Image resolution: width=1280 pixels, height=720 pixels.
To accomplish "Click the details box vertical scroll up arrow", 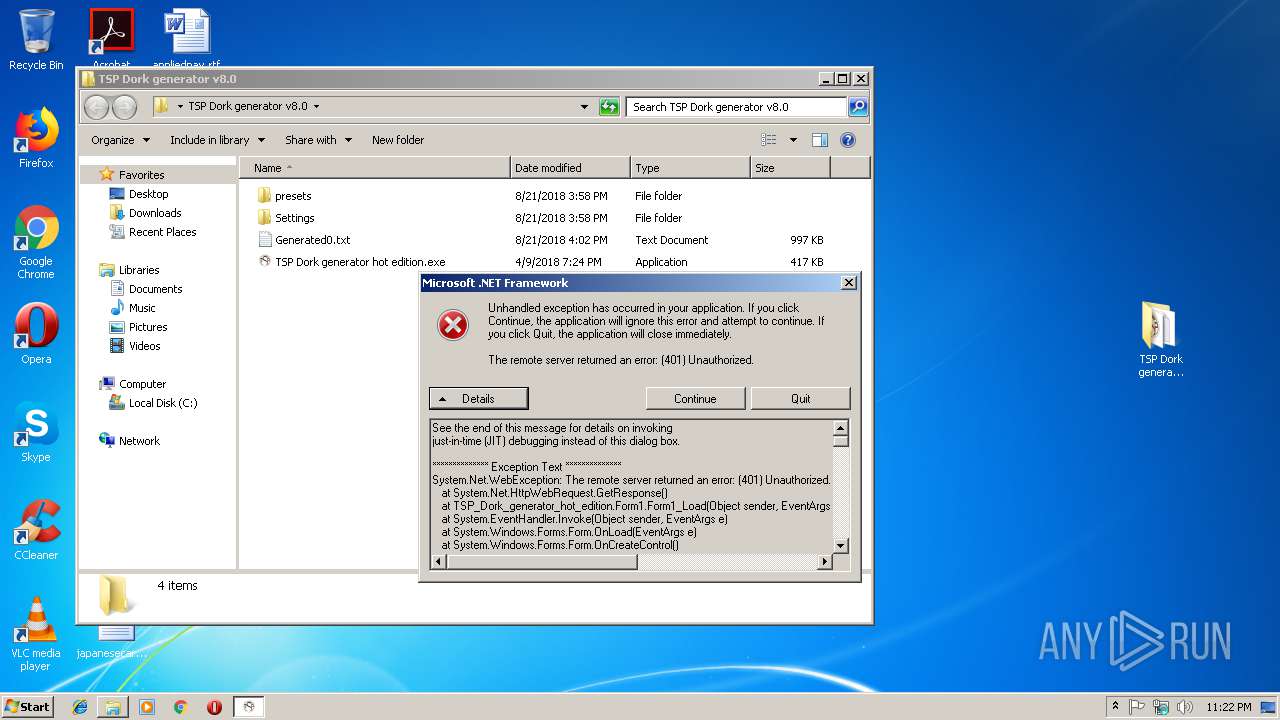I will pos(841,428).
